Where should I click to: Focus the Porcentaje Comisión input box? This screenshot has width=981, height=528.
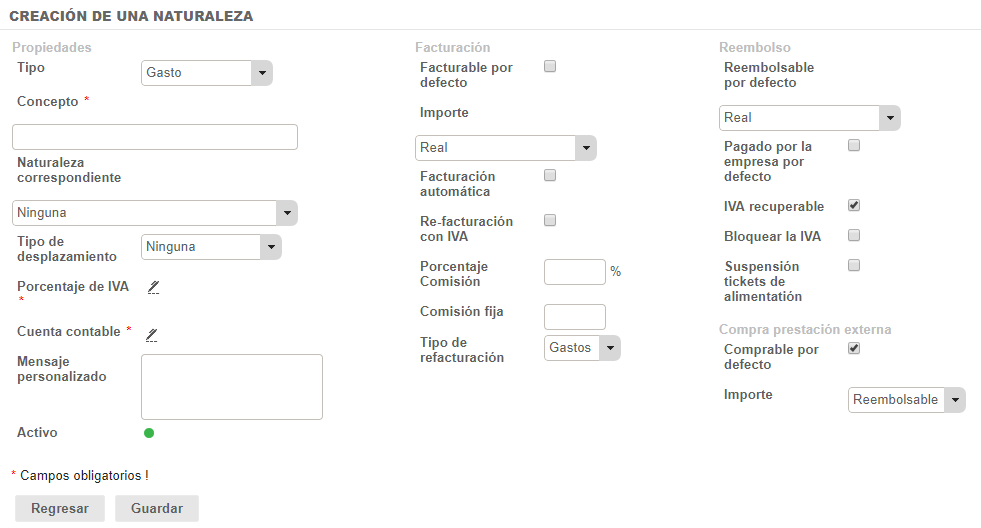pos(574,272)
